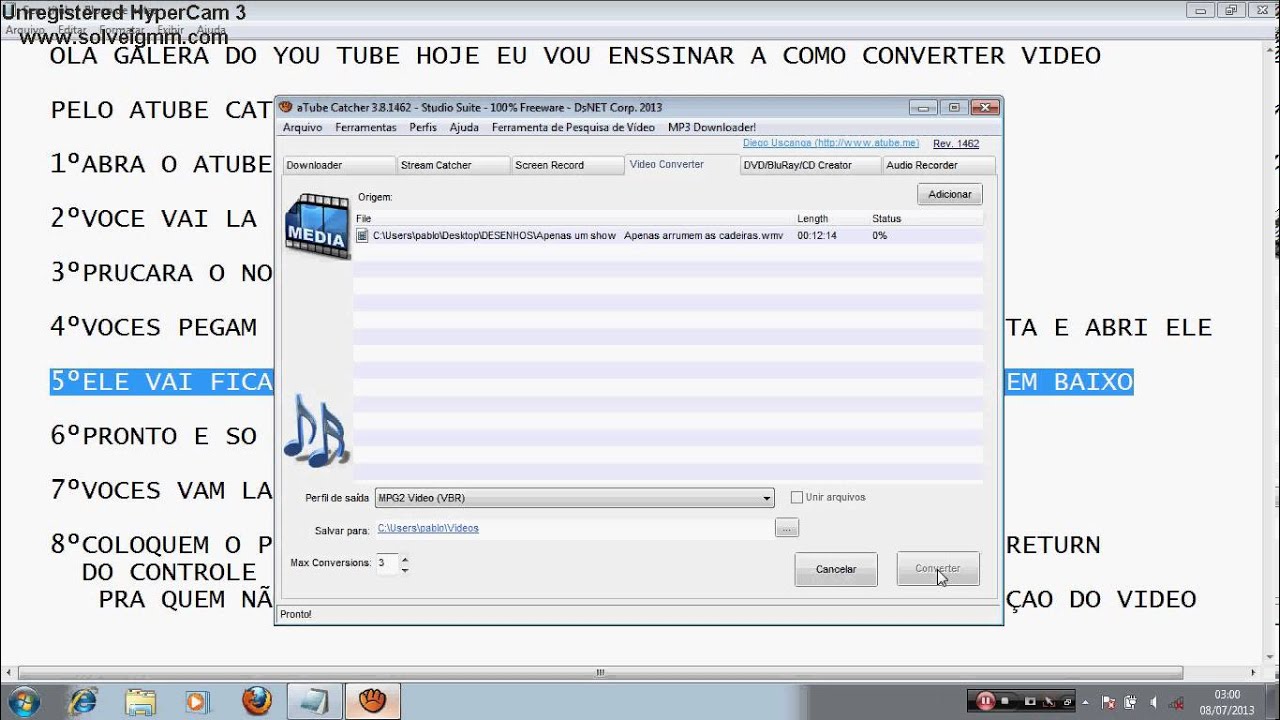Click the power plug tray icon
This screenshot has width=1280, height=720.
pyautogui.click(x=1130, y=702)
